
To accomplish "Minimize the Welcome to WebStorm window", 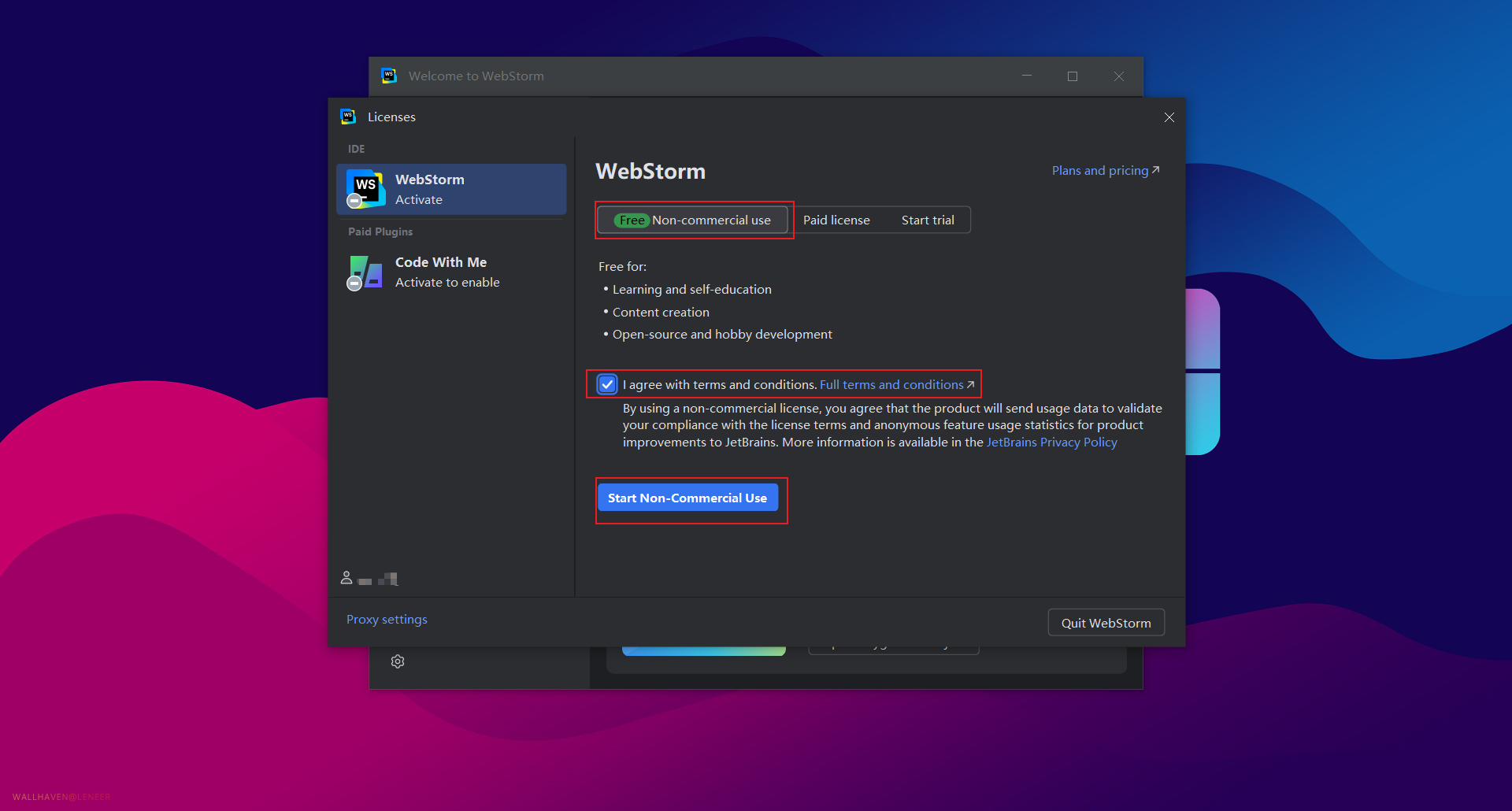I will click(1027, 76).
